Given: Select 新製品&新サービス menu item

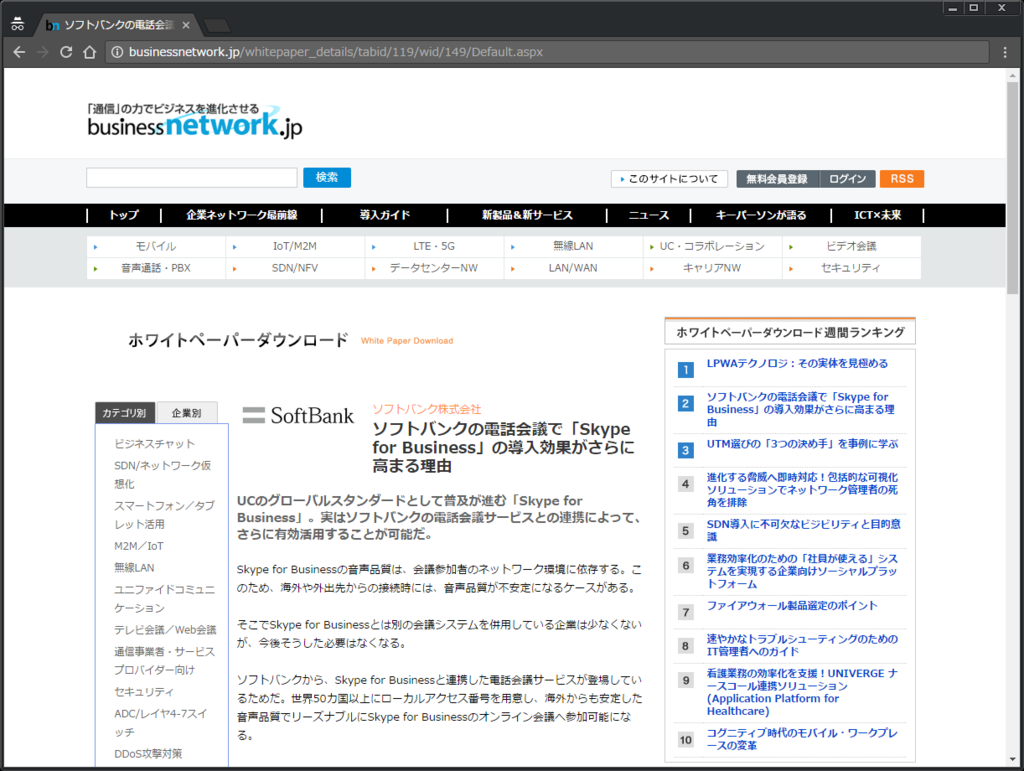Looking at the screenshot, I should click(527, 215).
